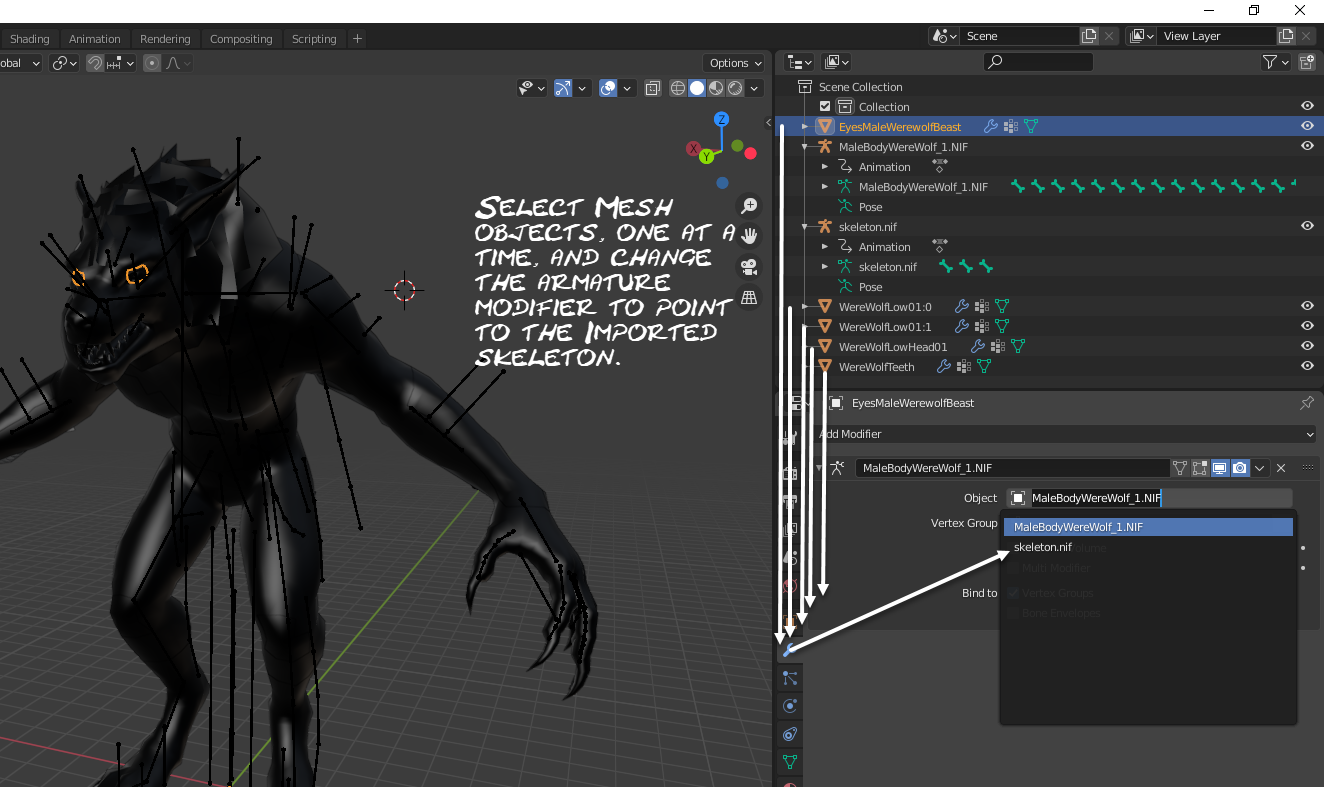1324x787 pixels.
Task: Open the Object Data mesh properties tab
Action: point(789,762)
